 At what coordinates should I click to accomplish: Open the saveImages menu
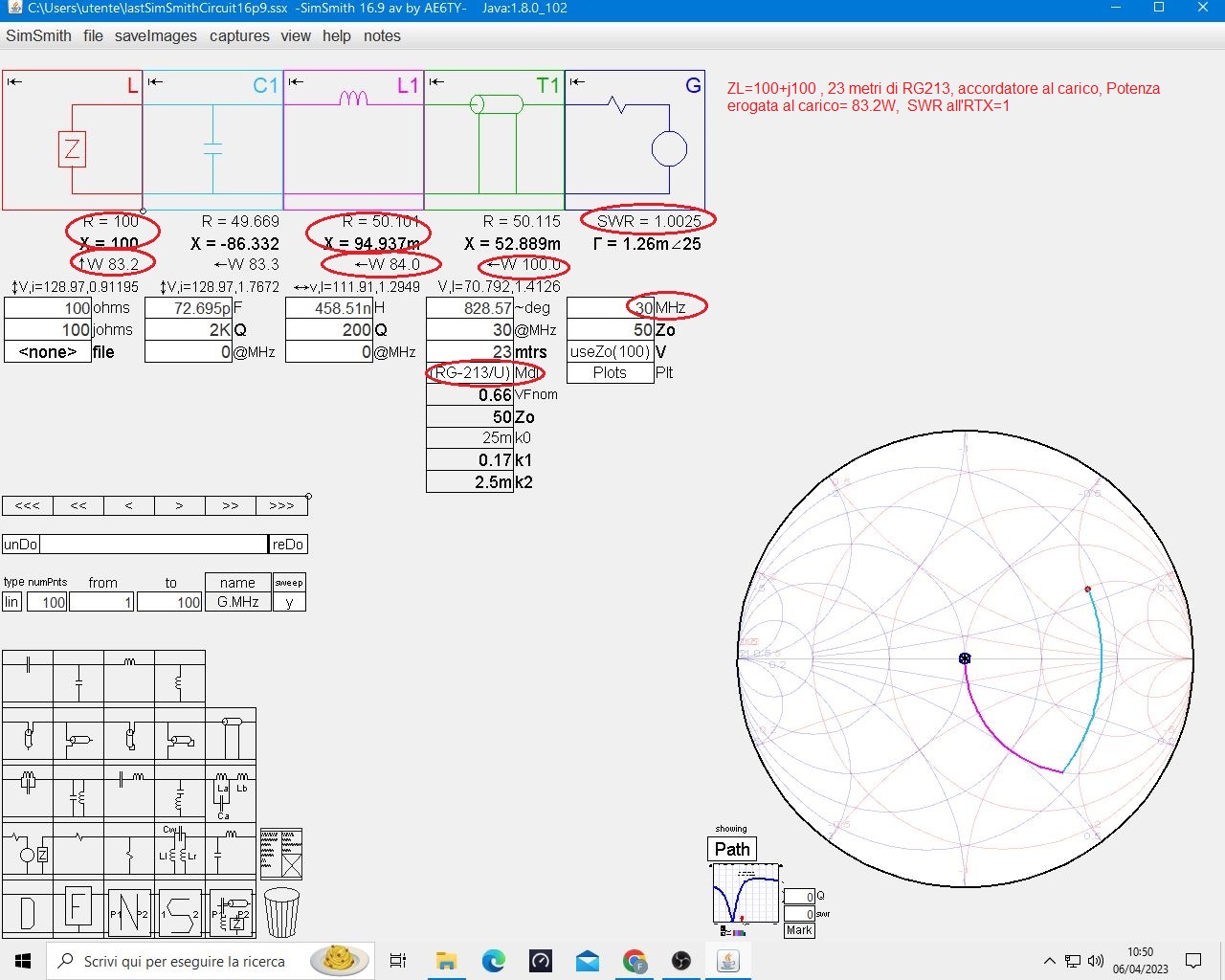[156, 35]
